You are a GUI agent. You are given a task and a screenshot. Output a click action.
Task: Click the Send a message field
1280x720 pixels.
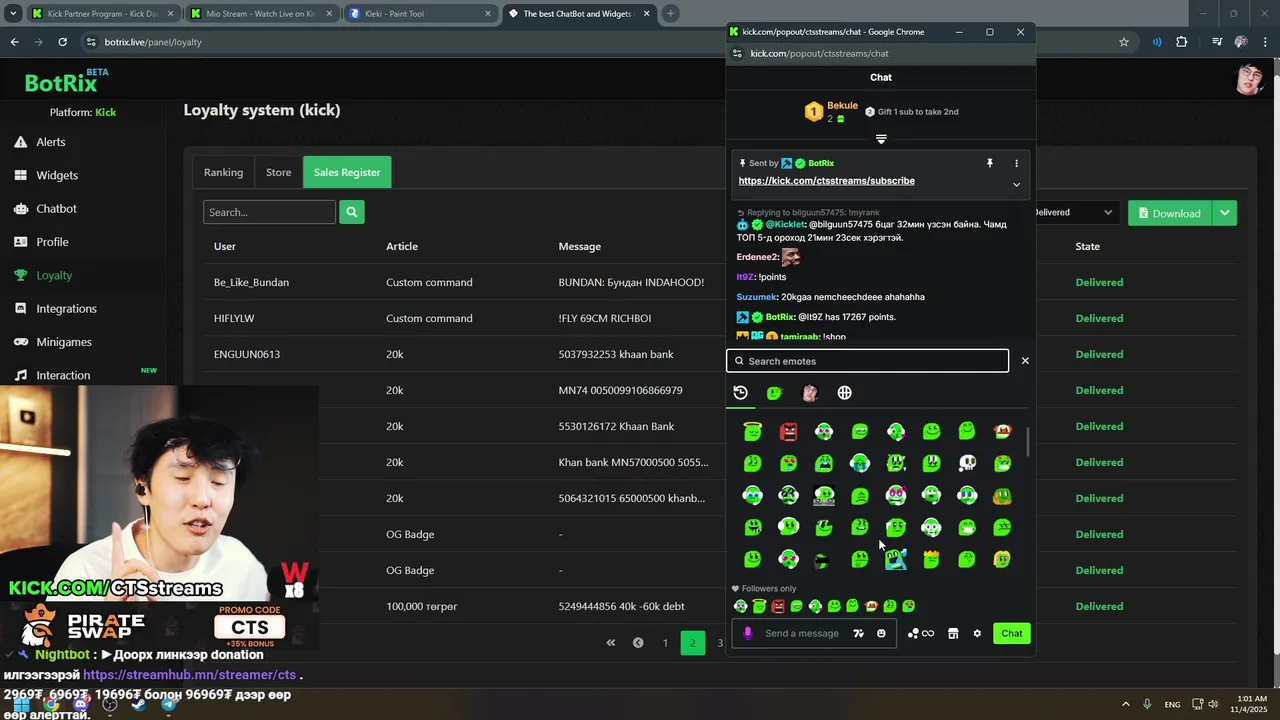click(802, 633)
